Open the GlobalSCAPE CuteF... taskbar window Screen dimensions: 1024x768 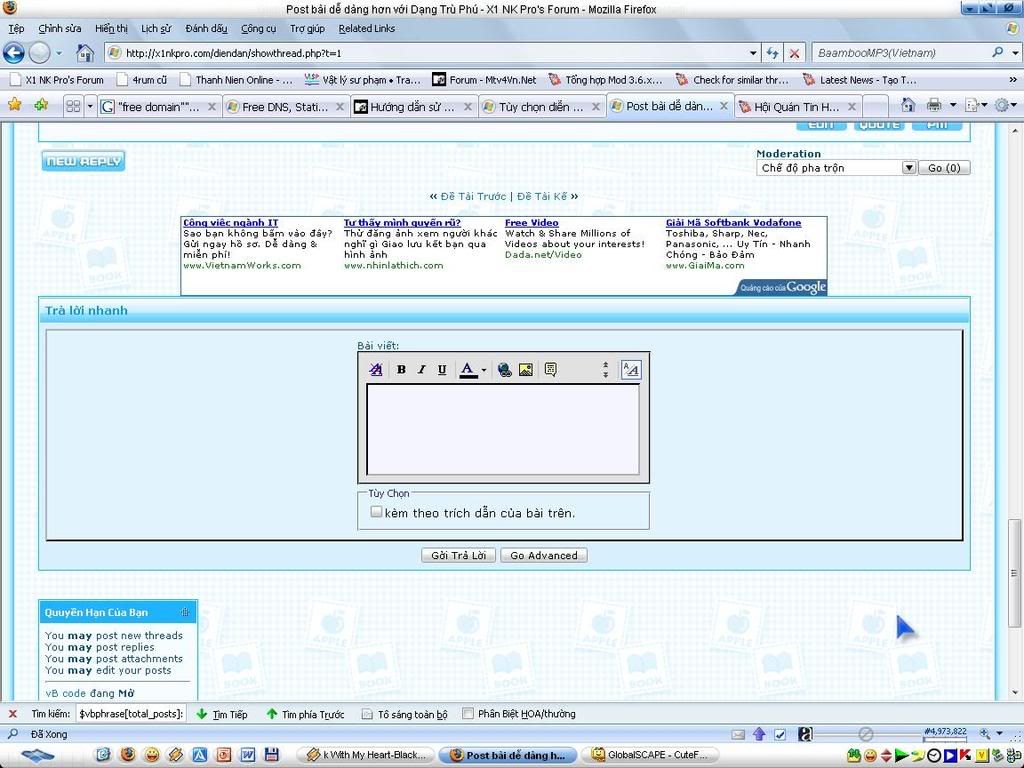tap(650, 755)
